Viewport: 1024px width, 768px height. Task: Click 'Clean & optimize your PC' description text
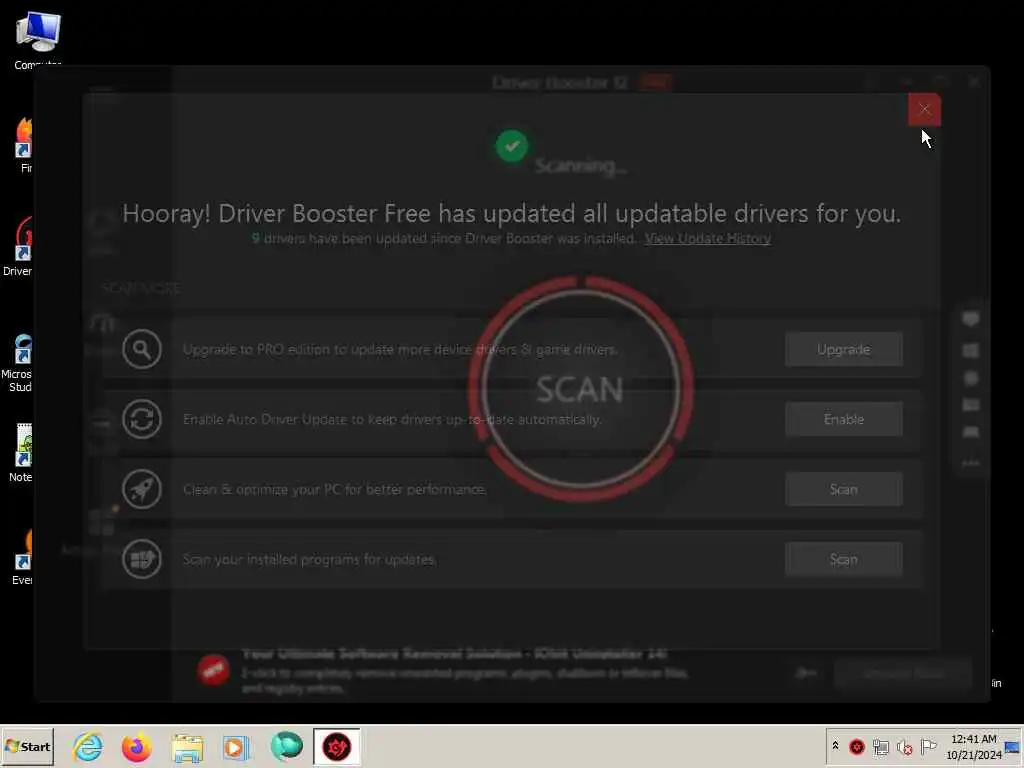[334, 489]
